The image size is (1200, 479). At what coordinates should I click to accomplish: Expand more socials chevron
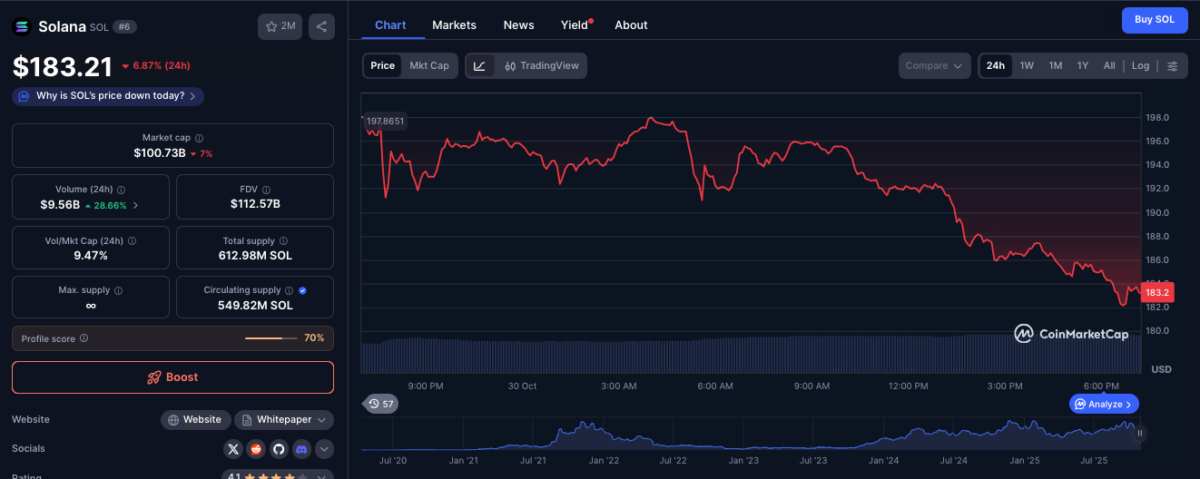point(324,449)
